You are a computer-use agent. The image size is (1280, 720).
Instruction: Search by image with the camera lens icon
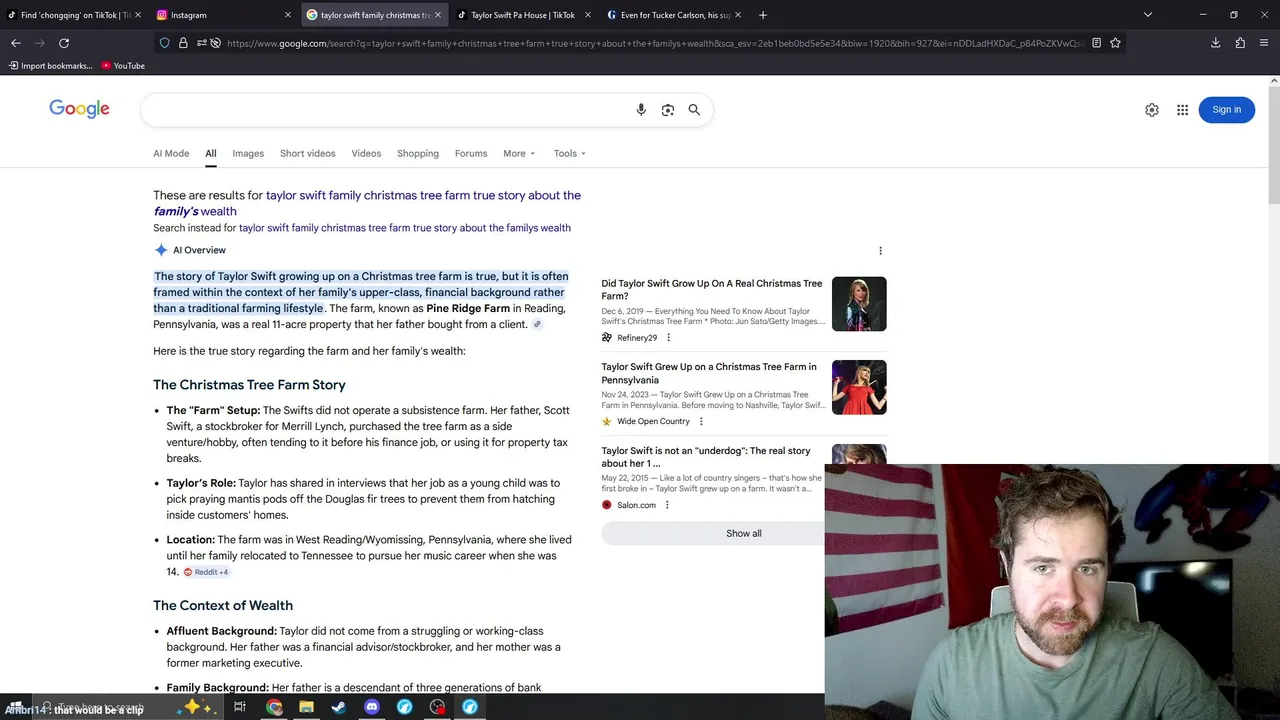click(668, 110)
